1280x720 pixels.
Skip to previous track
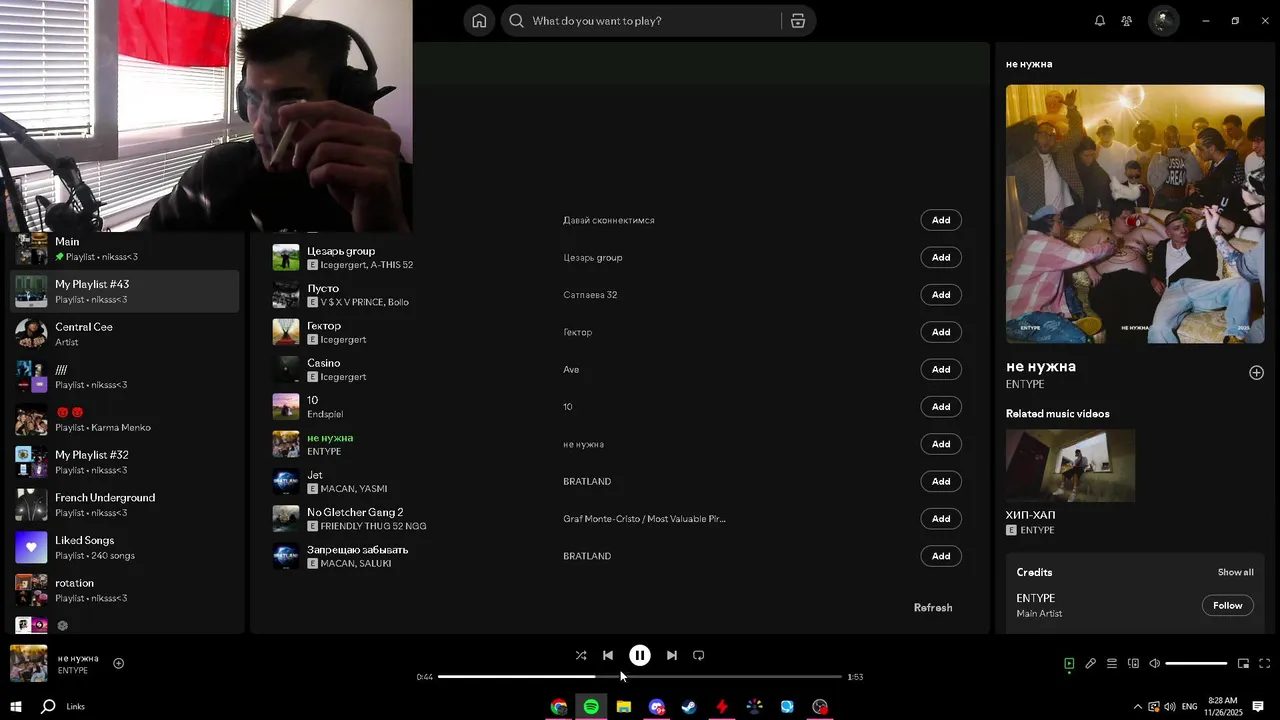[x=608, y=656]
